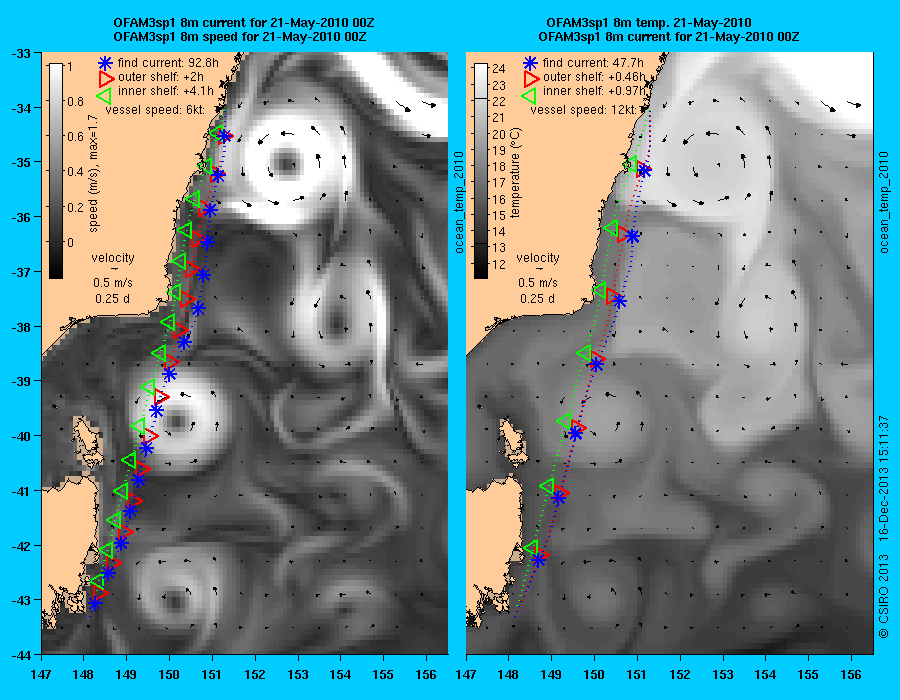Click the 'velocity' scale label in the left map
The height and width of the screenshot is (700, 900).
click(112, 258)
